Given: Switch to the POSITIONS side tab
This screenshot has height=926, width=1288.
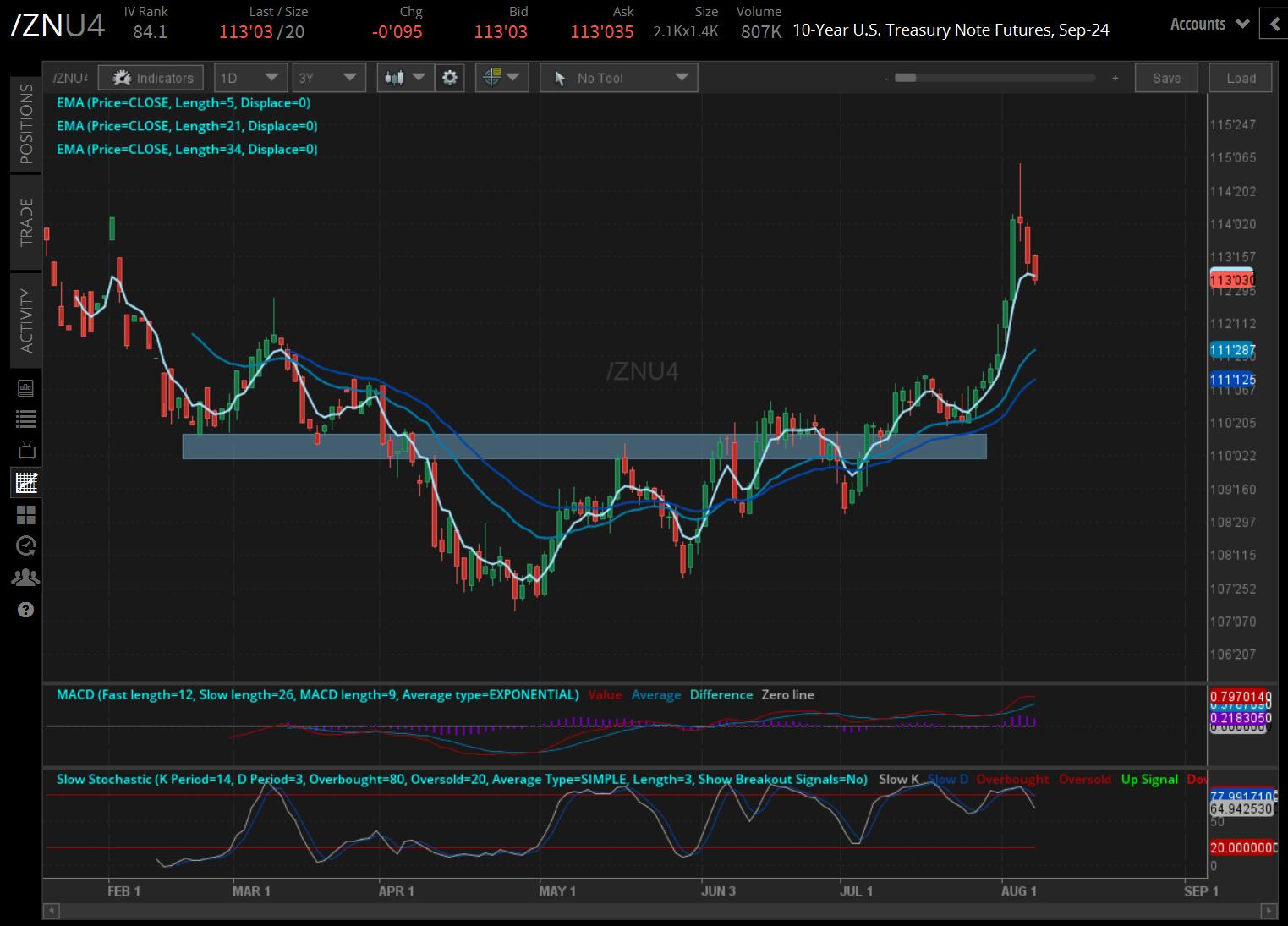Looking at the screenshot, I should coord(26,123).
